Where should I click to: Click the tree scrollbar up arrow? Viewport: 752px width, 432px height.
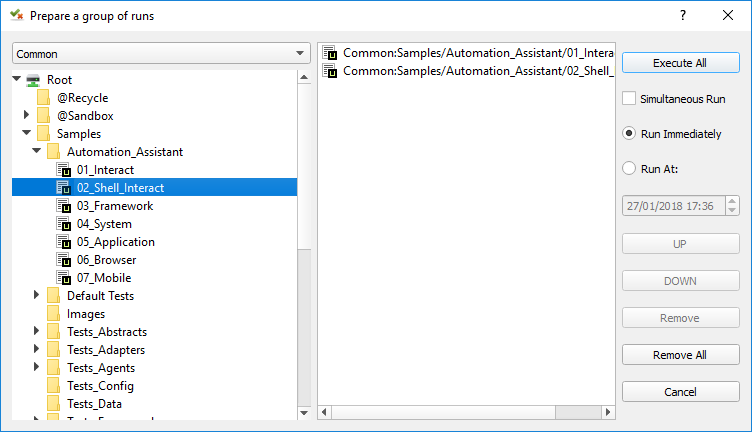304,77
